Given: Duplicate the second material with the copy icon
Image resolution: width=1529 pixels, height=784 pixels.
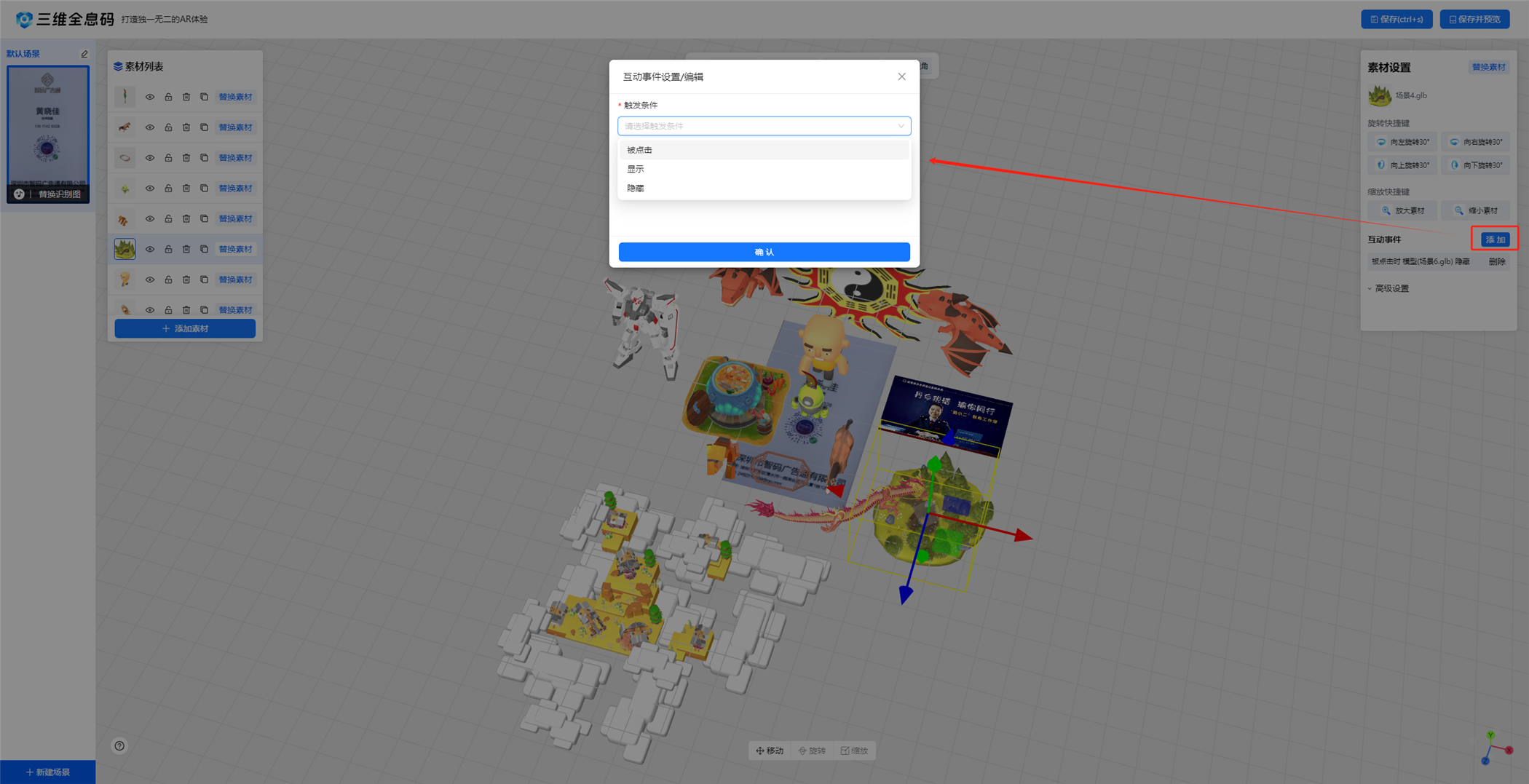Looking at the screenshot, I should click(x=205, y=127).
